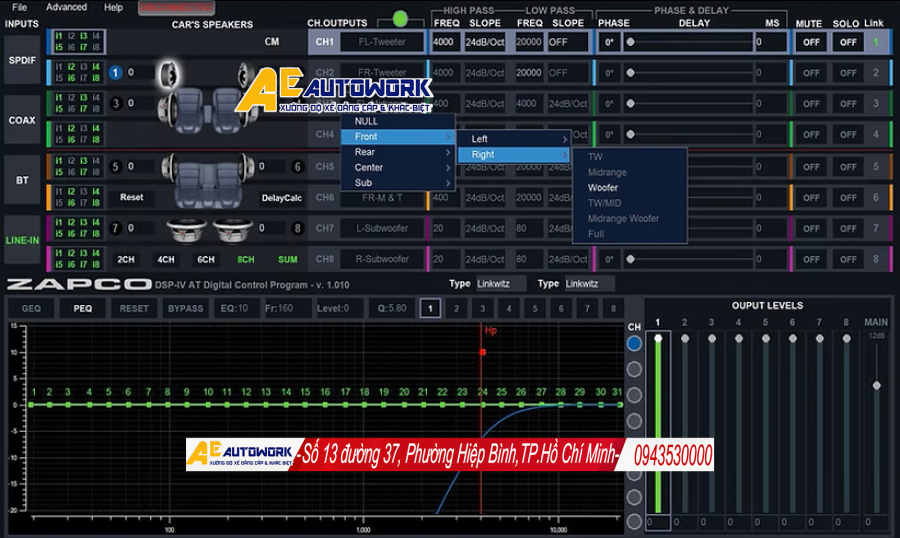This screenshot has height=538, width=900.
Task: Click the MAIN output level fader
Action: [x=876, y=385]
